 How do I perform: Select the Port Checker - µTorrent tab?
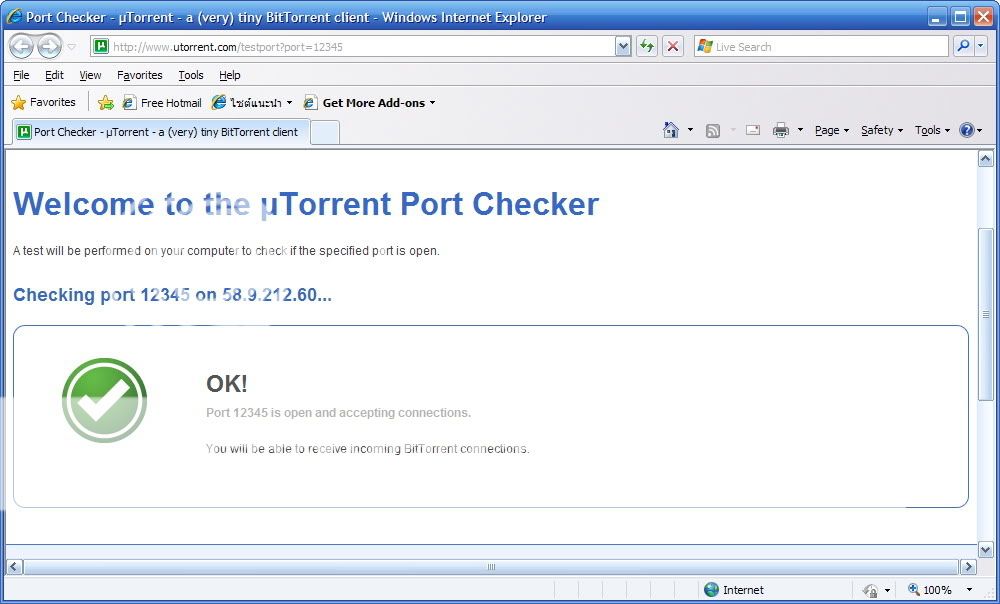point(161,132)
